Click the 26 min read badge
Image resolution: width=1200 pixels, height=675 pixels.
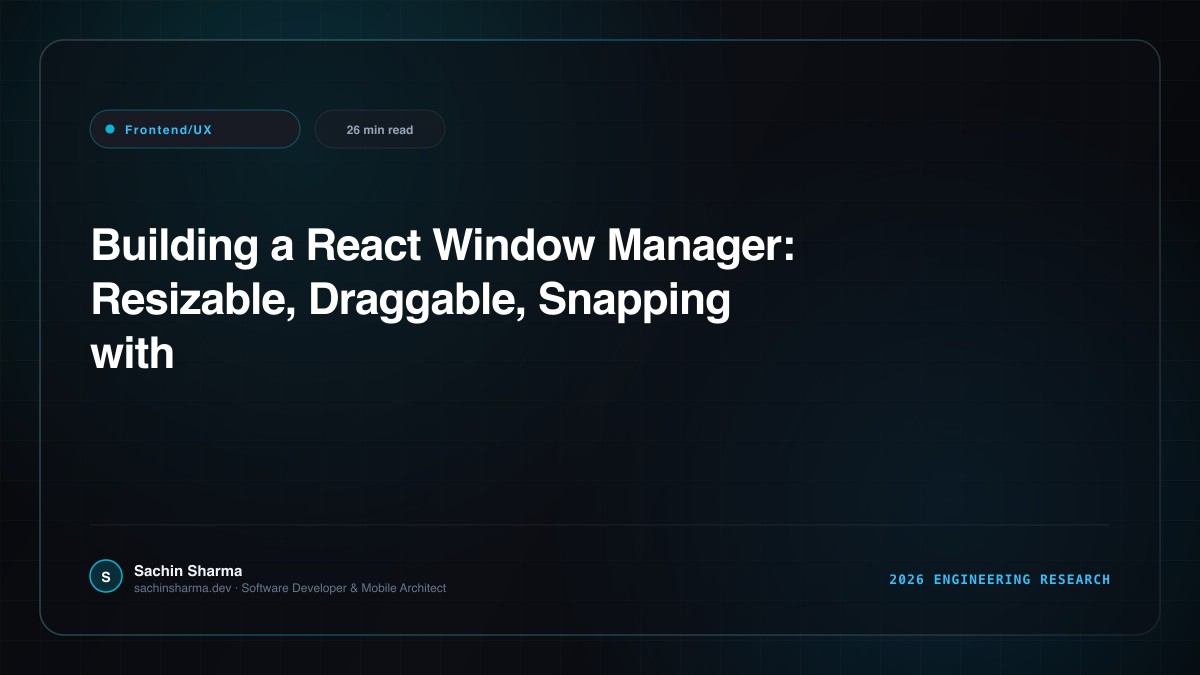(x=380, y=129)
